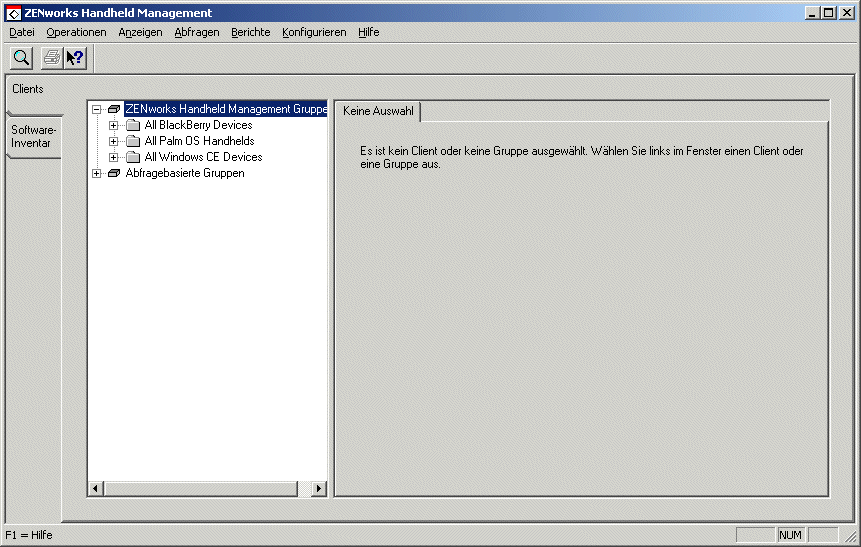Screen dimensions: 861x547
Task: Open the Anzeigen menu
Action: tap(141, 32)
